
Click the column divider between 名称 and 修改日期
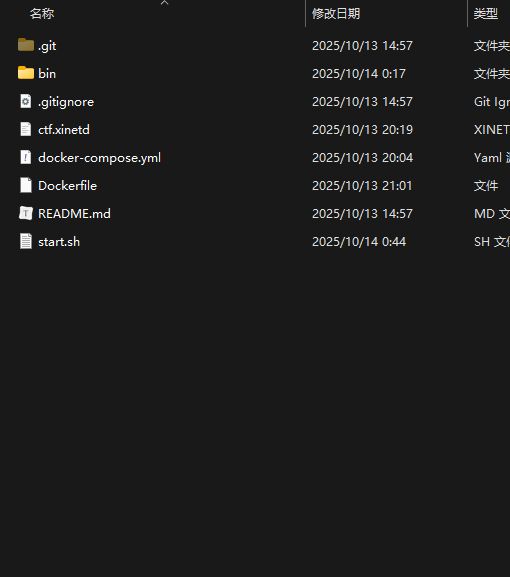pos(305,14)
